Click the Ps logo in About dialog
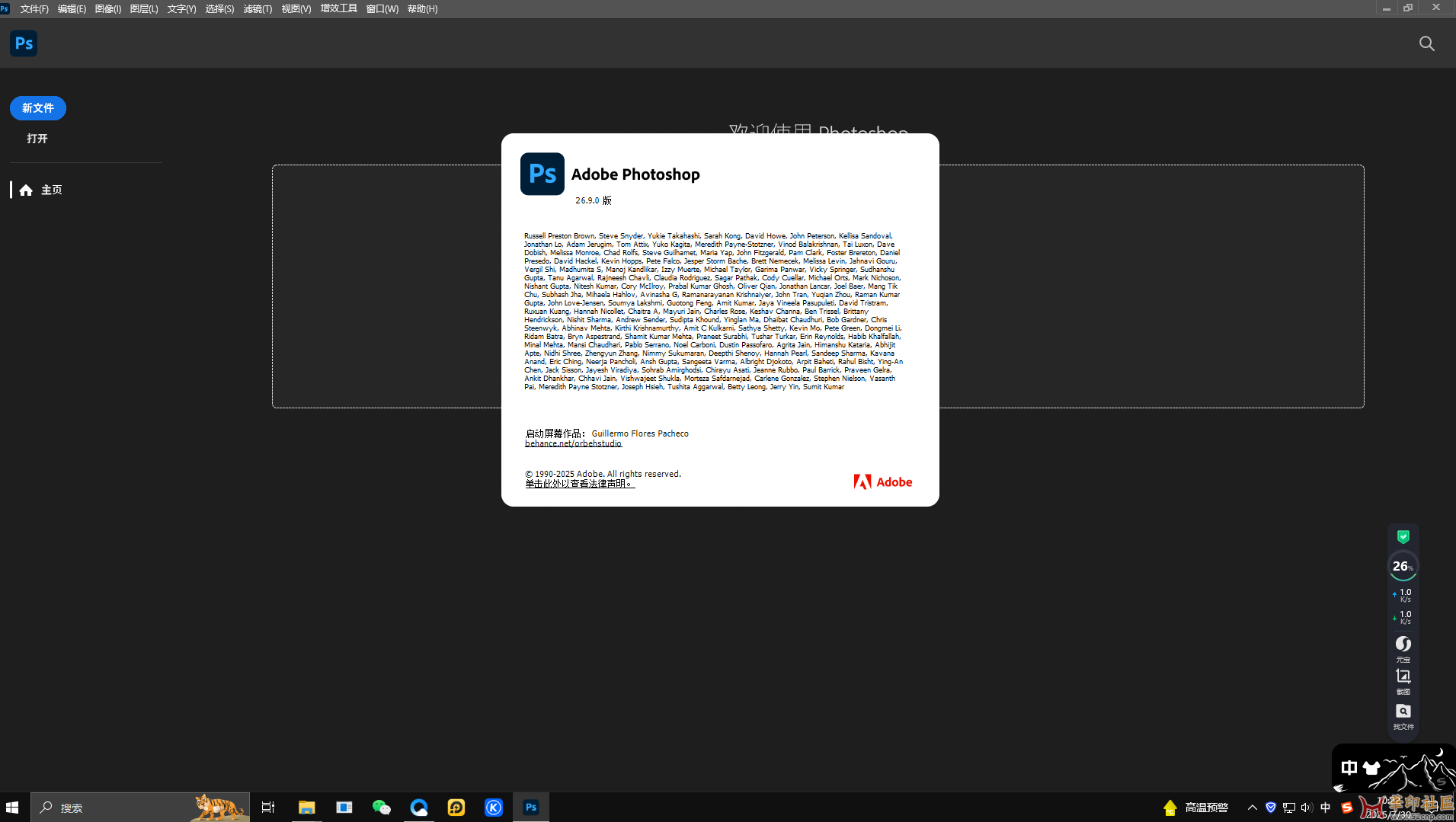Viewport: 1456px width, 822px height. [542, 174]
